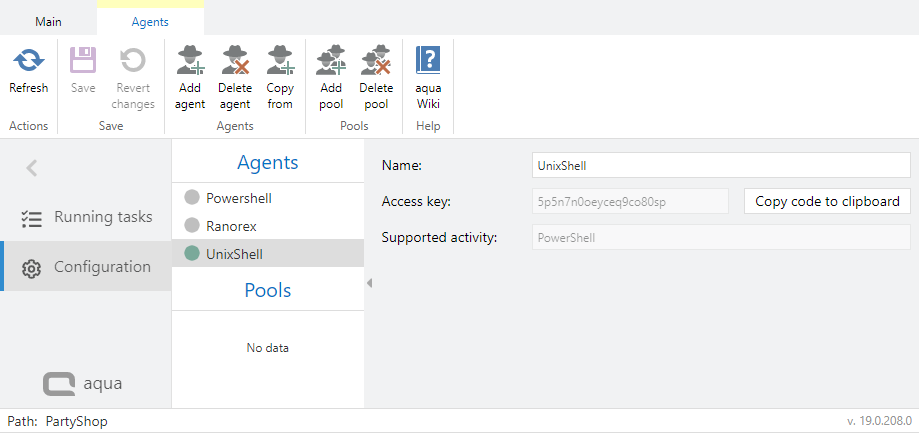Click the Delete pool icon
Viewport: 919px width, 433px height.
376,62
